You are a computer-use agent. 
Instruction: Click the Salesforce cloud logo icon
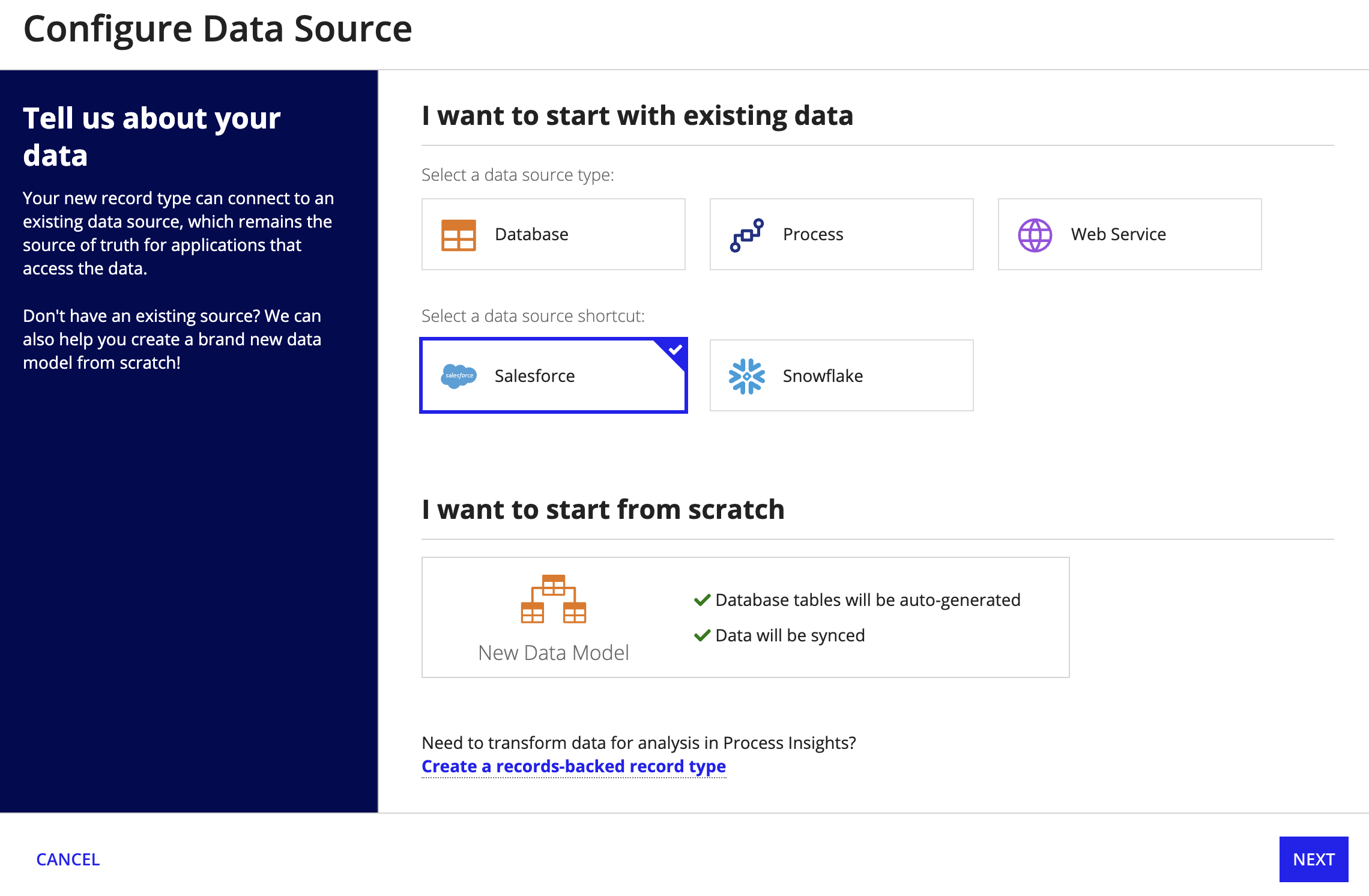459,376
